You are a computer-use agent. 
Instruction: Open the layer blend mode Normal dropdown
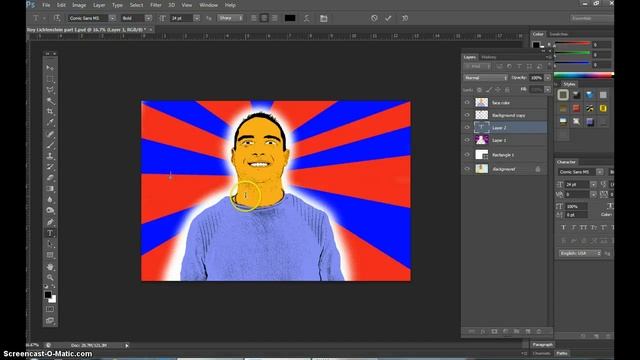[x=485, y=78]
